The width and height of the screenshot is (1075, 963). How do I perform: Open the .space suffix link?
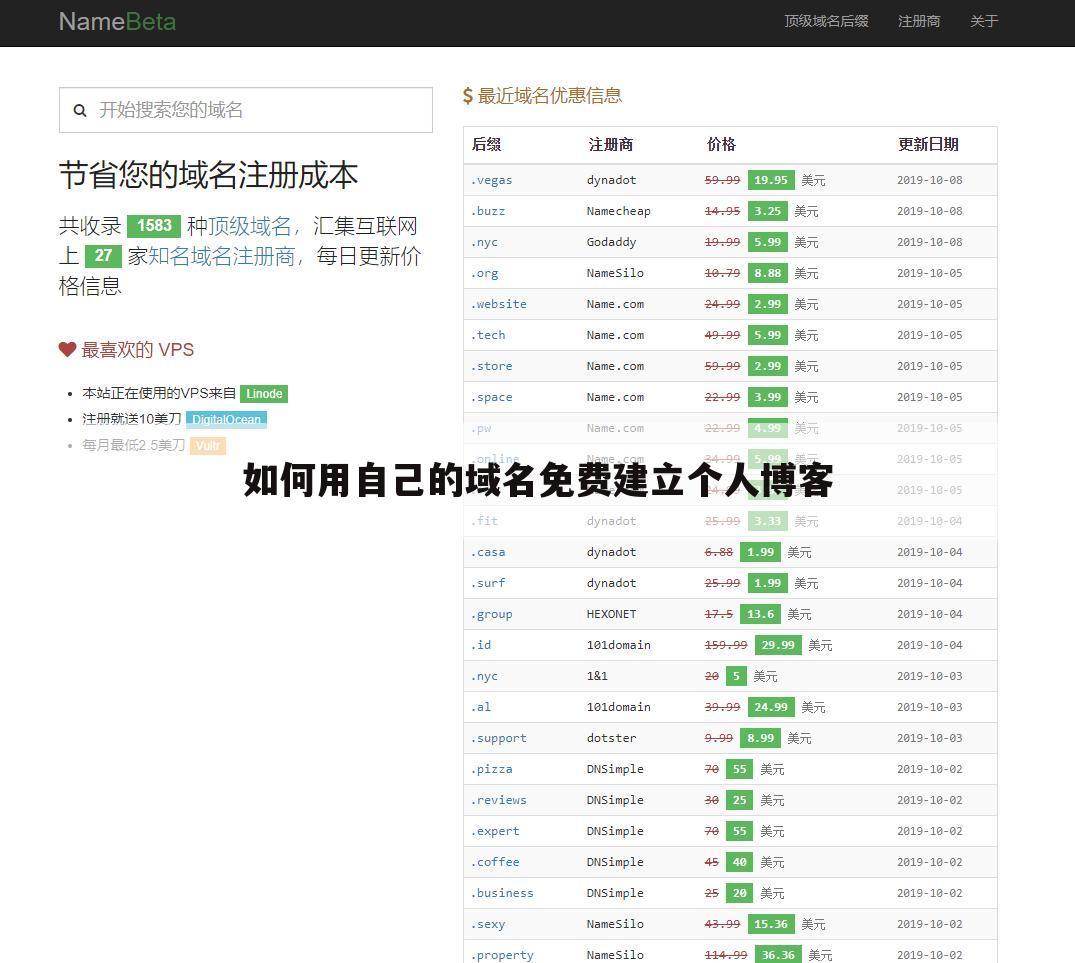[492, 397]
